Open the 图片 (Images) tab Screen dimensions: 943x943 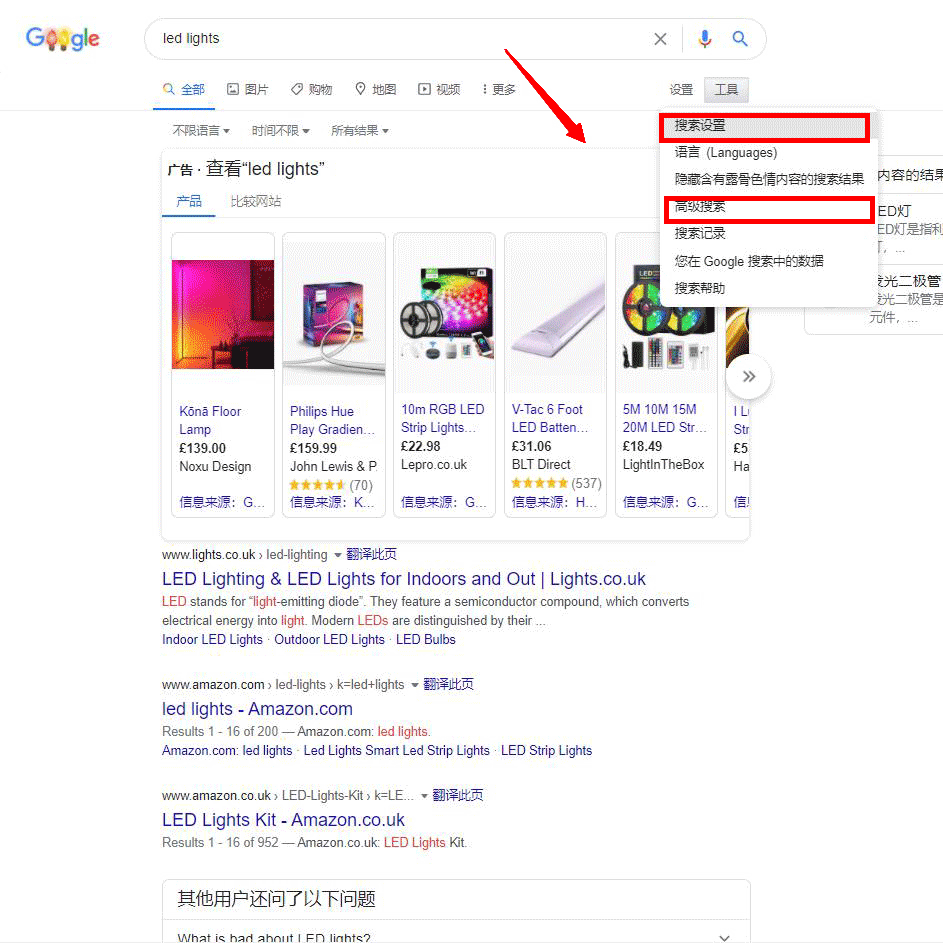247,90
